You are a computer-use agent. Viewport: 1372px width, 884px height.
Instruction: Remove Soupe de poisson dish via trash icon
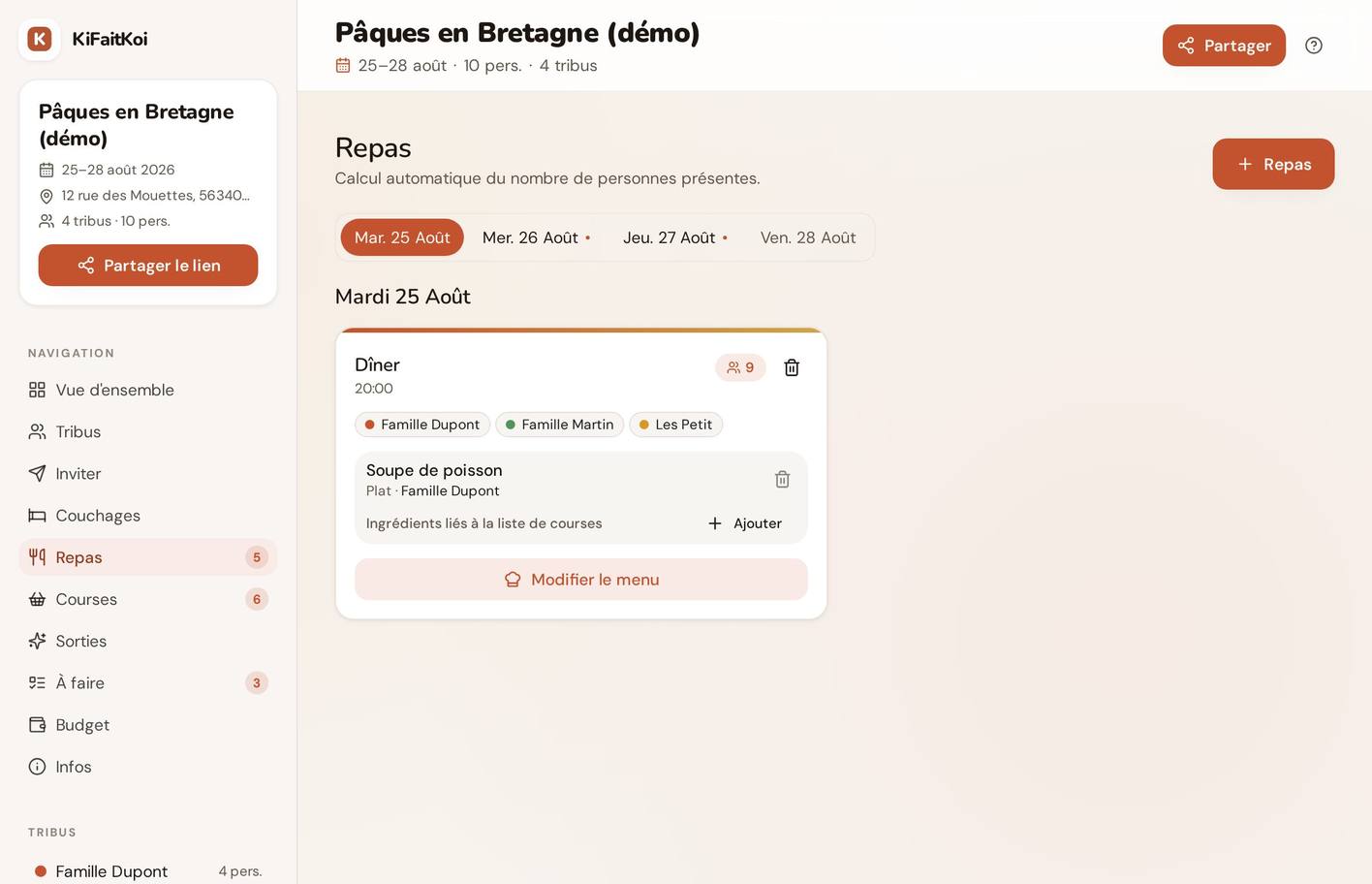point(783,479)
